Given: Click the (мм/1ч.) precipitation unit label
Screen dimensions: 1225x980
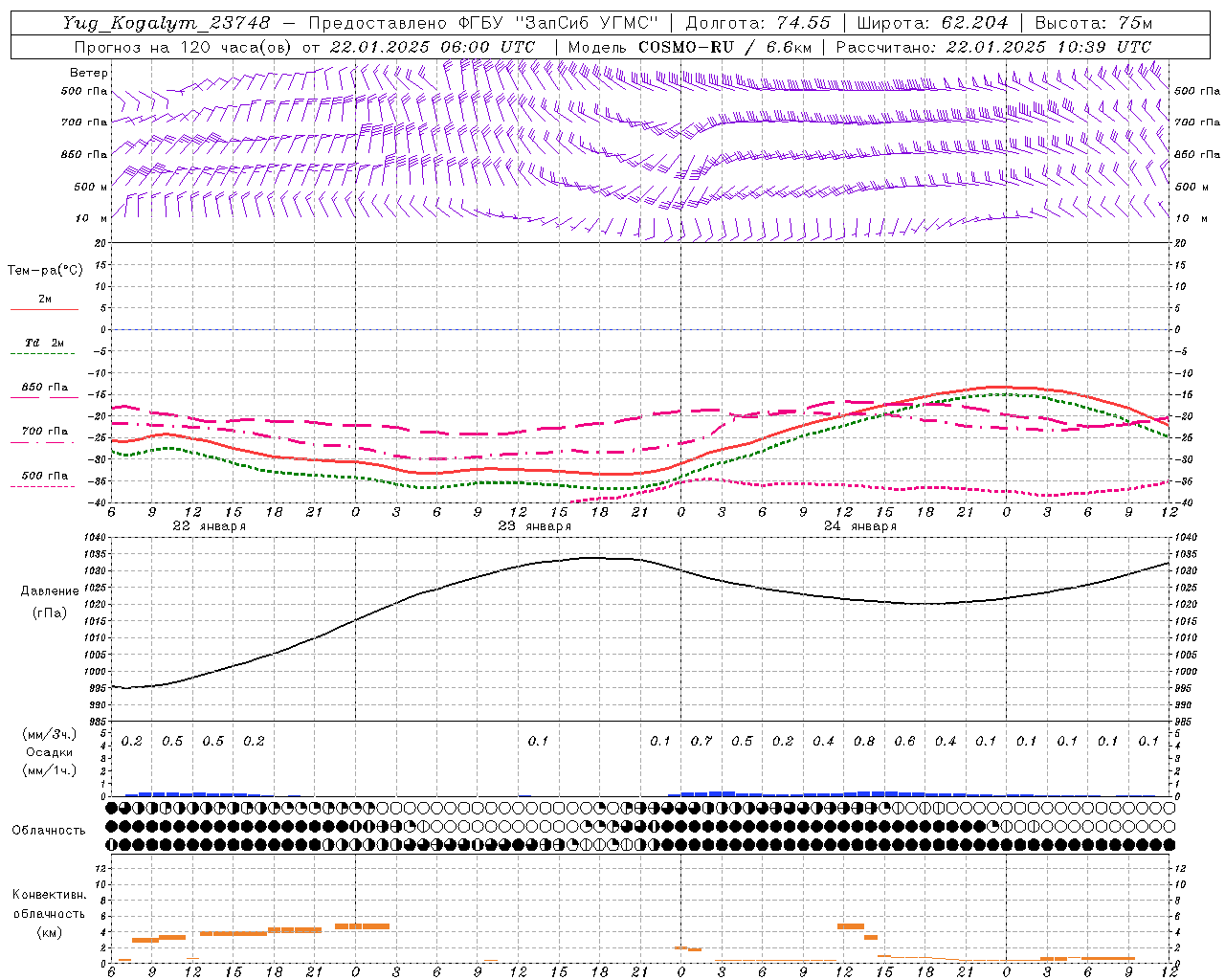Looking at the screenshot, I should [50, 770].
